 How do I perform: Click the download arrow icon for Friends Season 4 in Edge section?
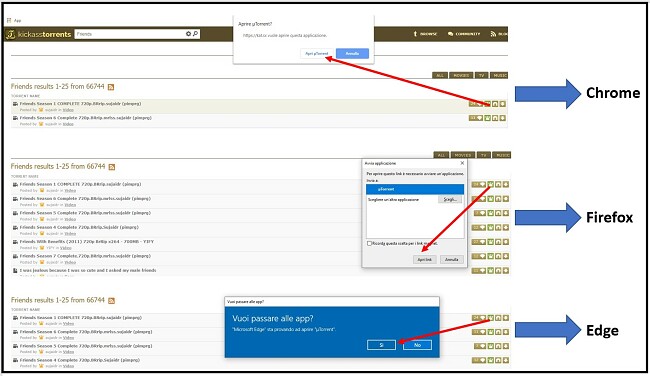tap(506, 360)
